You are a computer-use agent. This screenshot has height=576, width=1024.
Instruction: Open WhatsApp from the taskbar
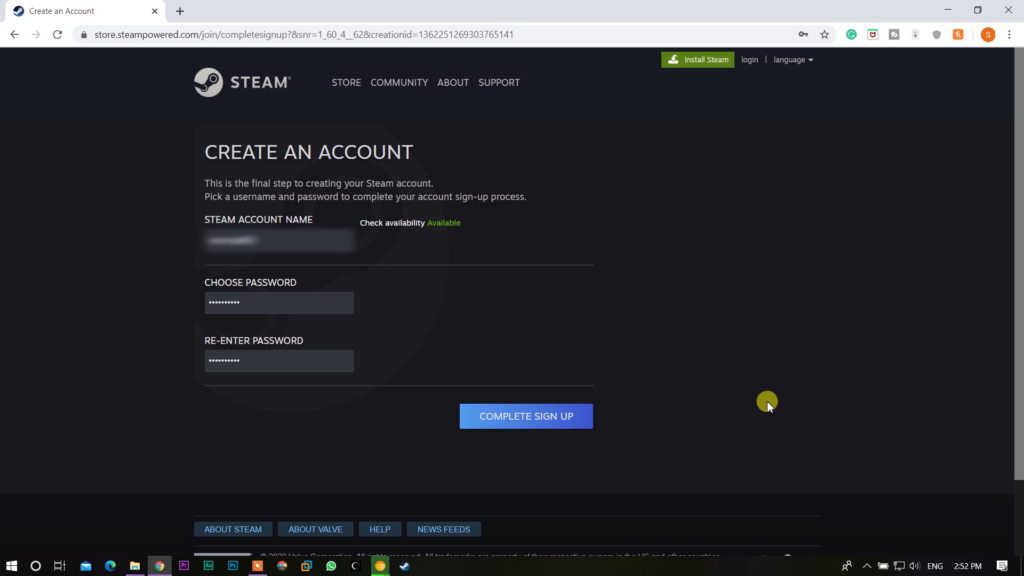pyautogui.click(x=331, y=566)
